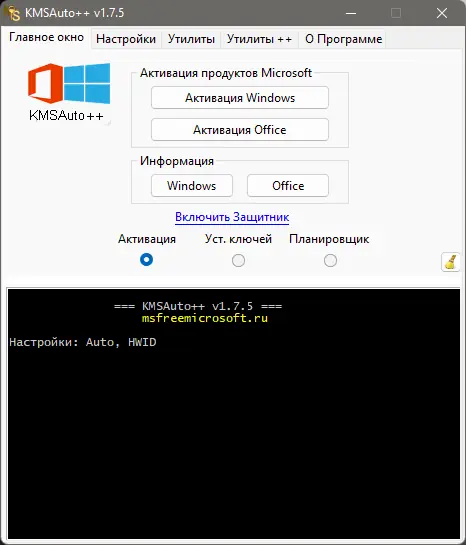This screenshot has height=545, width=466.
Task: Minimize the KMSAuto++ window
Action: coord(351,13)
